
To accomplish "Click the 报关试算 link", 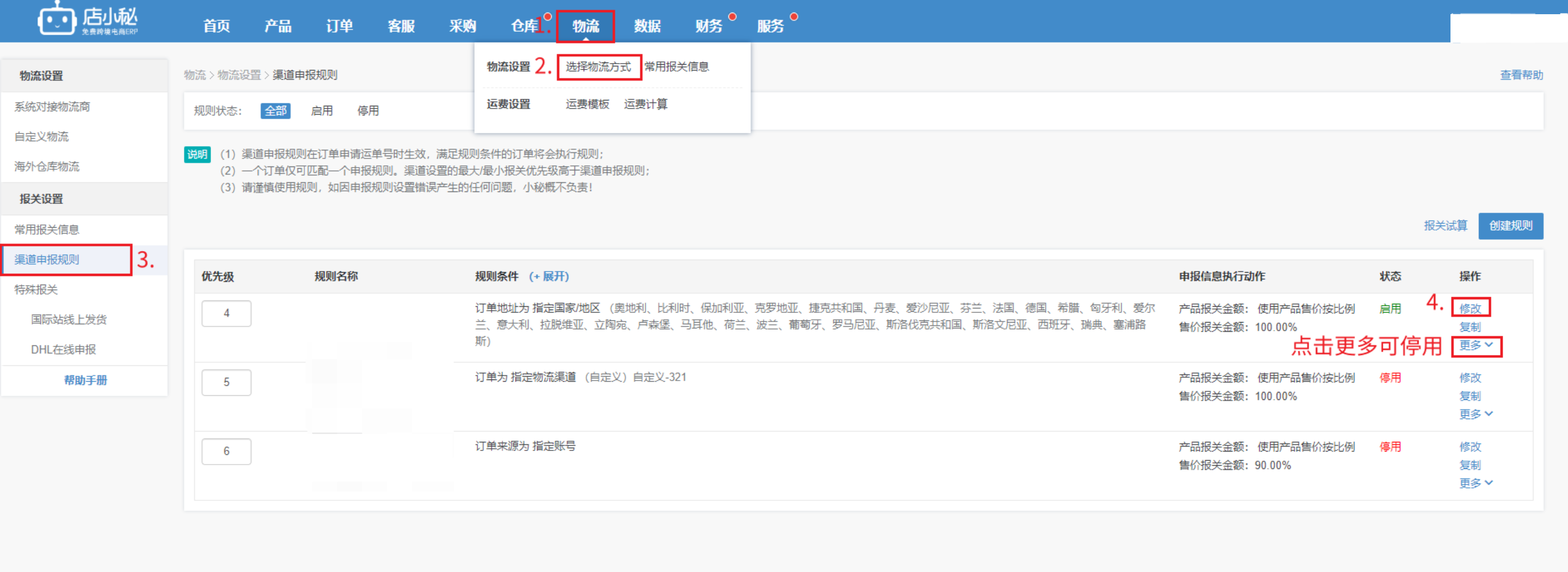I will click(x=1445, y=226).
